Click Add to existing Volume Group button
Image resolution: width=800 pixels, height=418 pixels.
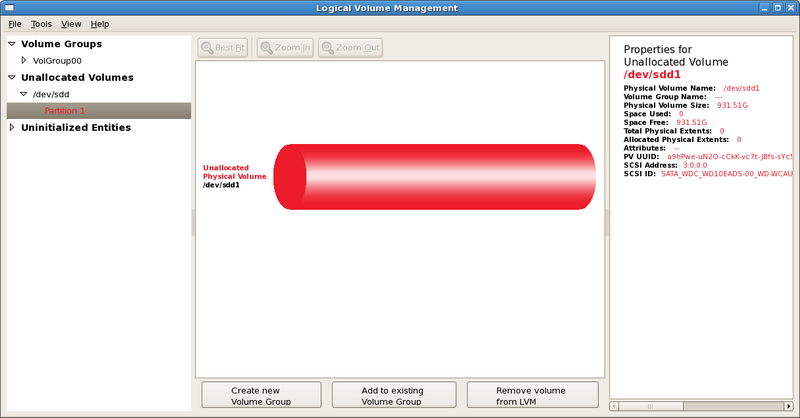(x=394, y=395)
